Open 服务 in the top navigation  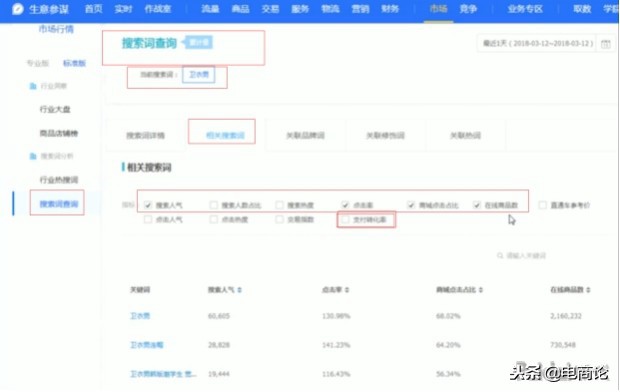300,9
